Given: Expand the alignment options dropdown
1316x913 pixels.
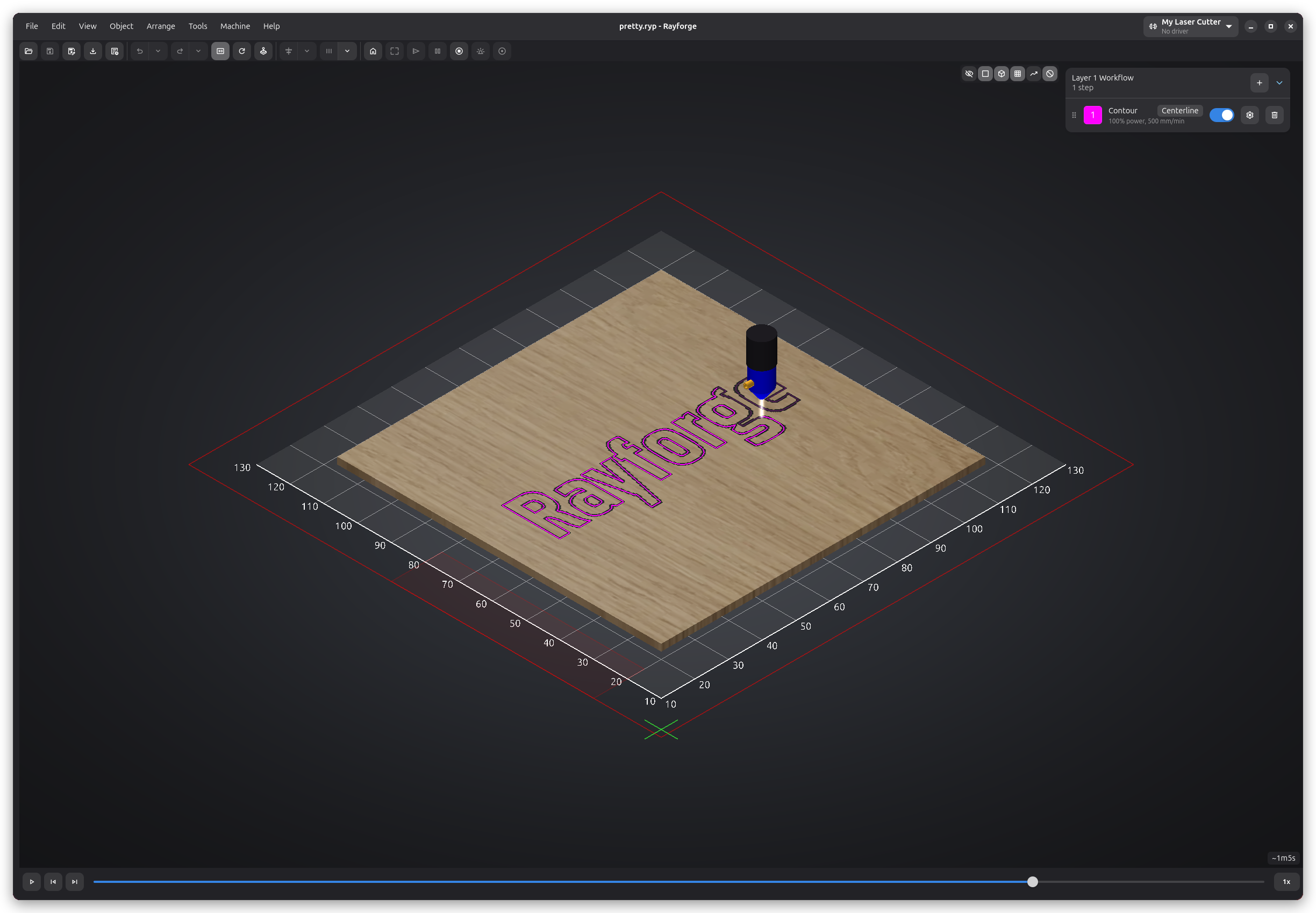Looking at the screenshot, I should pyautogui.click(x=307, y=51).
